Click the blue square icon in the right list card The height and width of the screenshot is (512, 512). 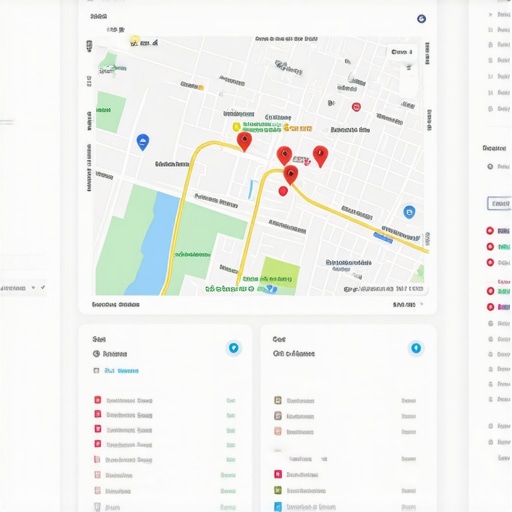[278, 506]
